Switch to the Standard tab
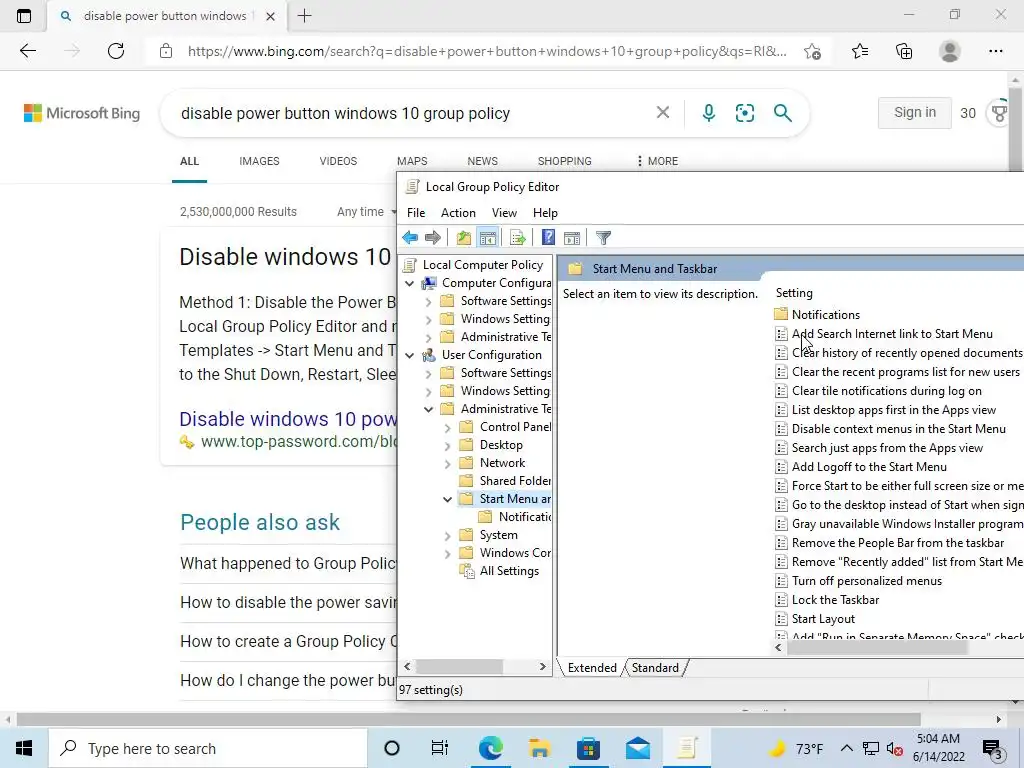This screenshot has width=1024, height=768. (655, 667)
